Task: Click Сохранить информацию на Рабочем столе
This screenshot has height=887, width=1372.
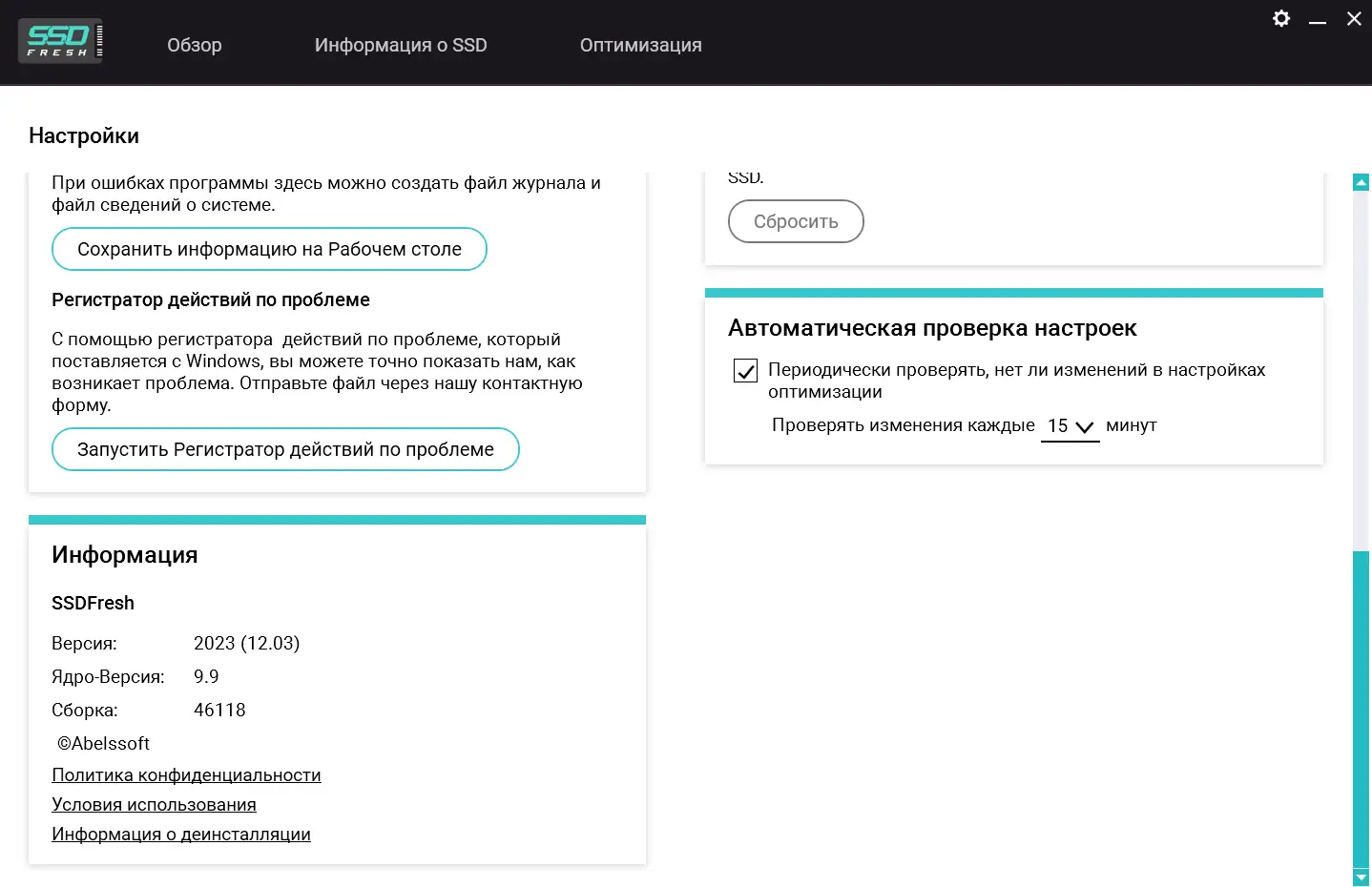Action: click(269, 249)
